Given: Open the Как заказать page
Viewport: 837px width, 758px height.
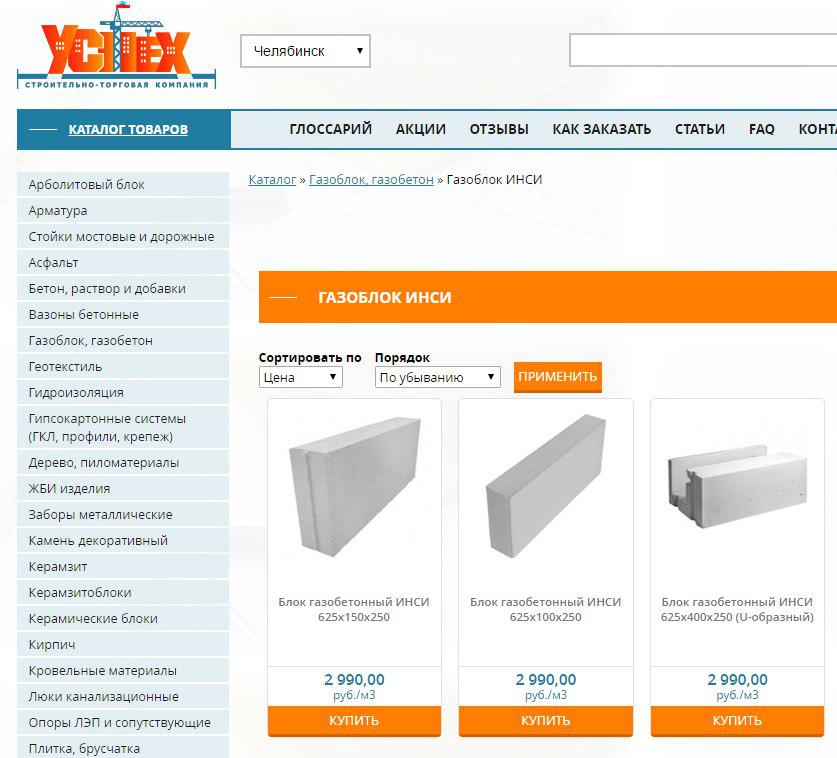Looking at the screenshot, I should (602, 129).
